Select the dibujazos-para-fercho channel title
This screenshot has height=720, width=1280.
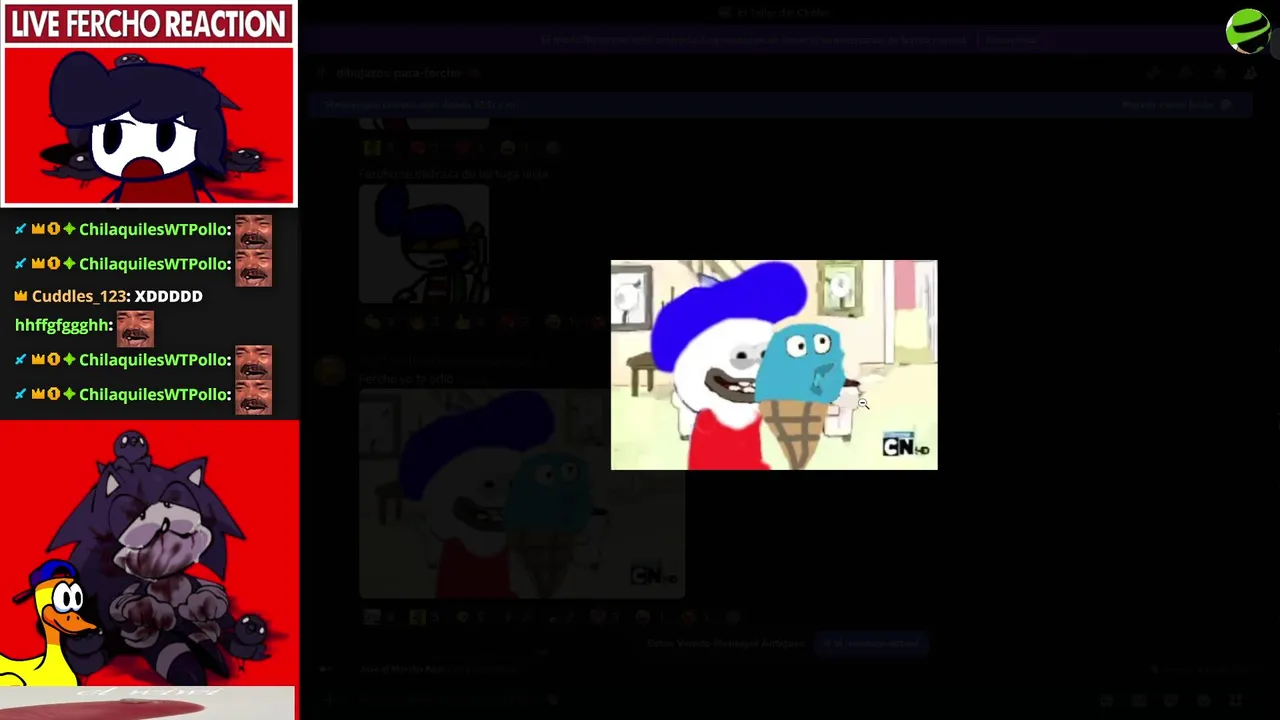click(x=399, y=73)
